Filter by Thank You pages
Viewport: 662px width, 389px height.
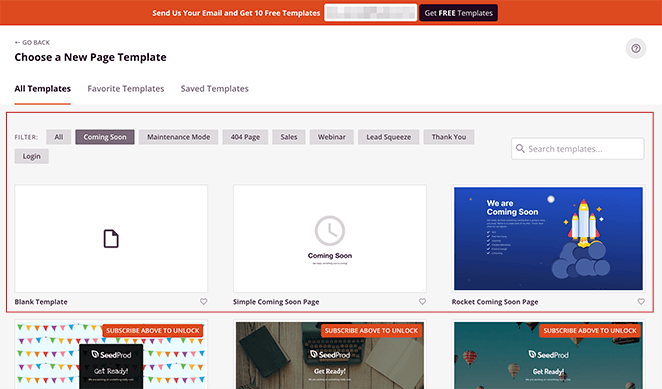[449, 137]
